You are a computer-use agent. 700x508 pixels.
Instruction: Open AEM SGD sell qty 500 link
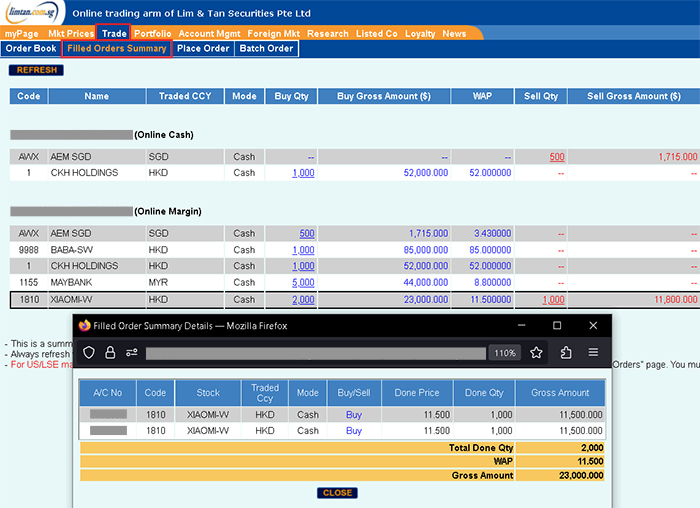pyautogui.click(x=557, y=157)
